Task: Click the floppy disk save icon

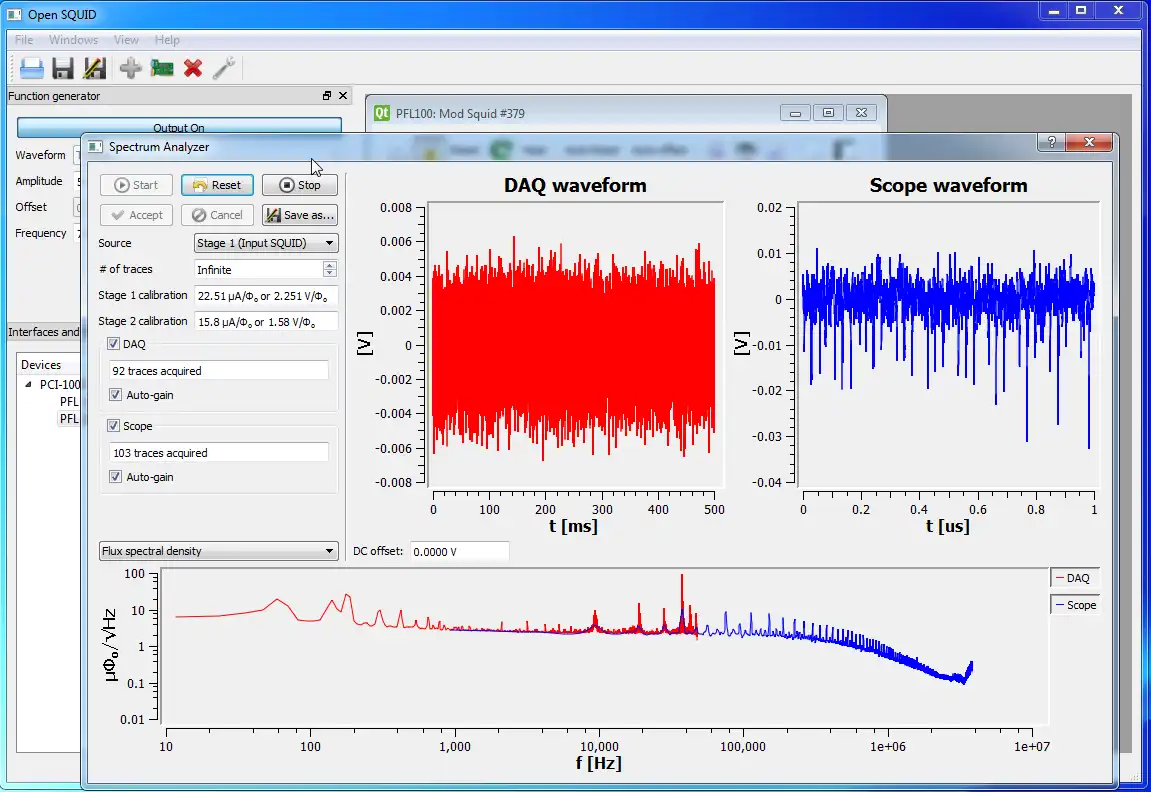Action: coord(63,68)
